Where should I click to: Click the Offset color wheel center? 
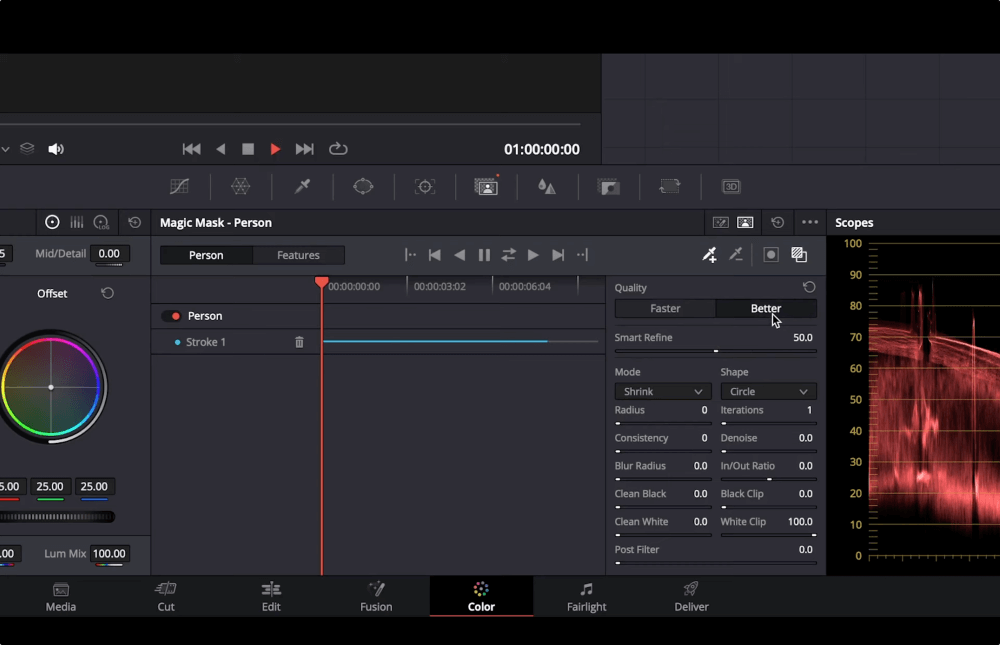tap(51, 387)
